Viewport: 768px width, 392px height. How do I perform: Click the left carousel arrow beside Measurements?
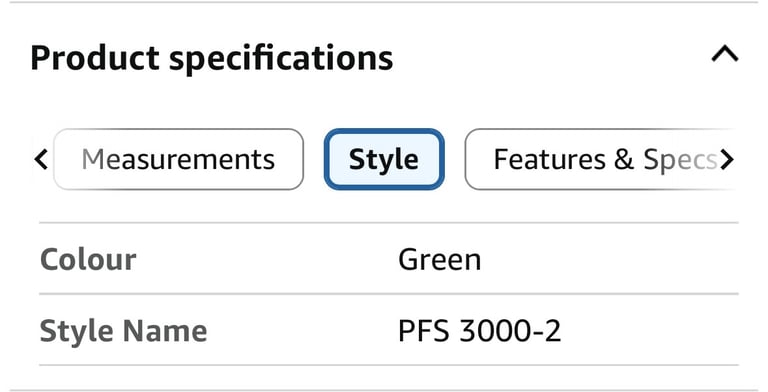[x=41, y=160]
